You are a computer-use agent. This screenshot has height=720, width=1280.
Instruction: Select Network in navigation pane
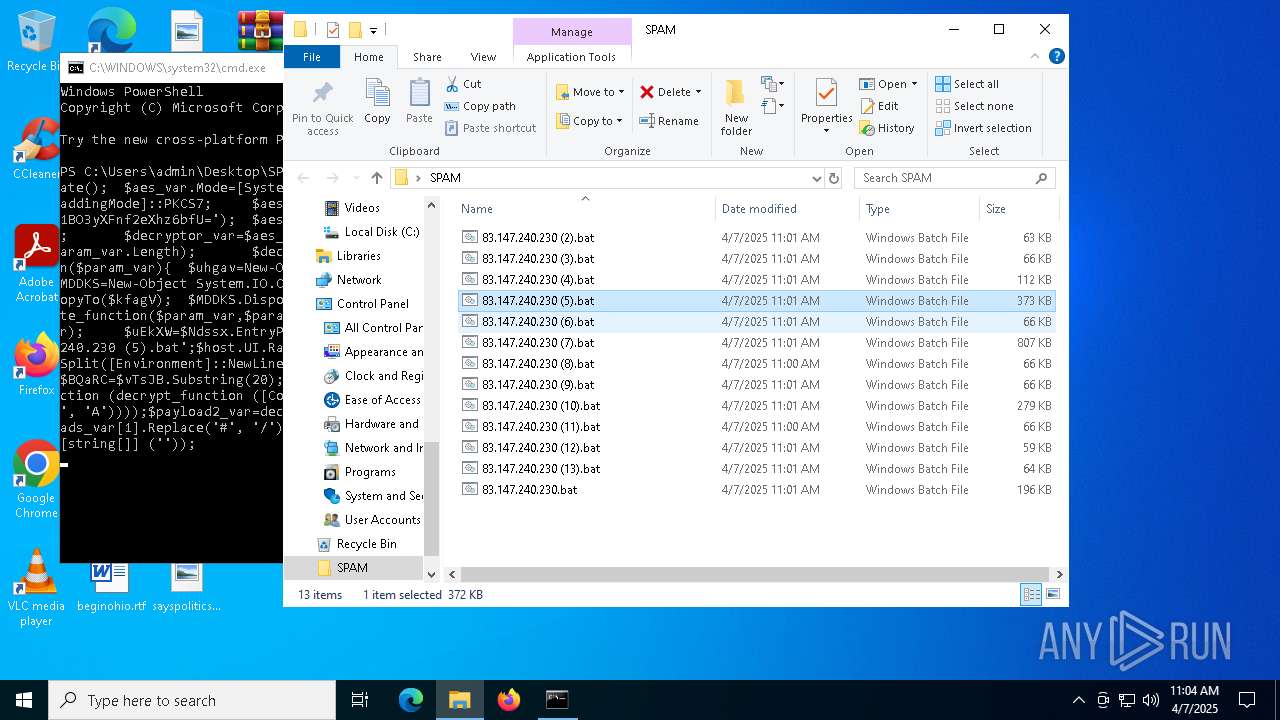tap(349, 280)
